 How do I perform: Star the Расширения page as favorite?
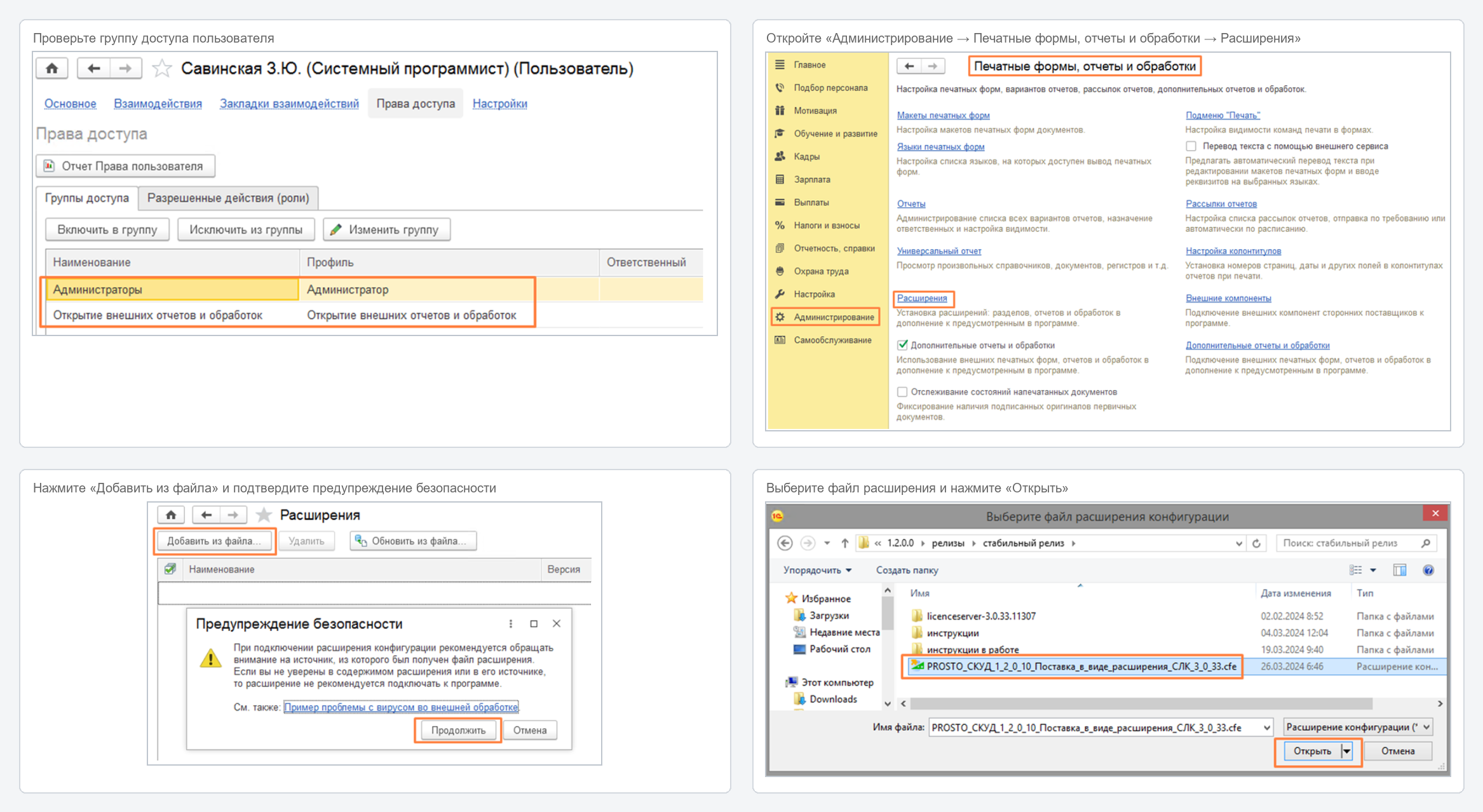point(263,515)
